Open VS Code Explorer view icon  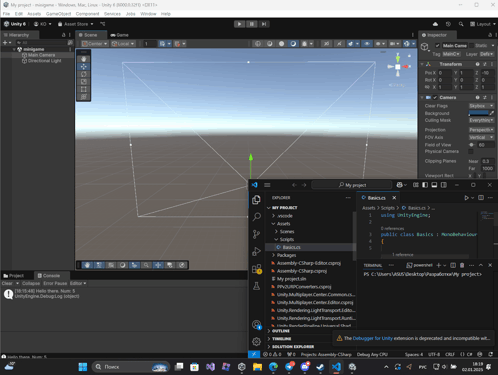point(256,199)
